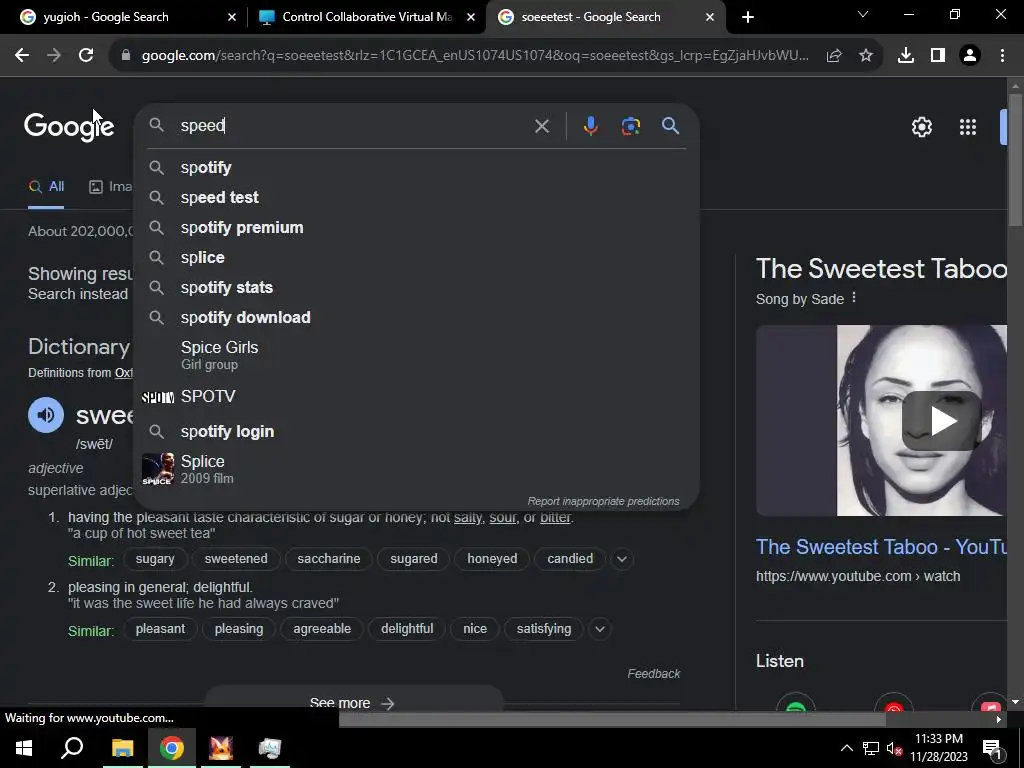Start voice search with microphone icon
Screen dimensions: 1024x768
pos(590,125)
